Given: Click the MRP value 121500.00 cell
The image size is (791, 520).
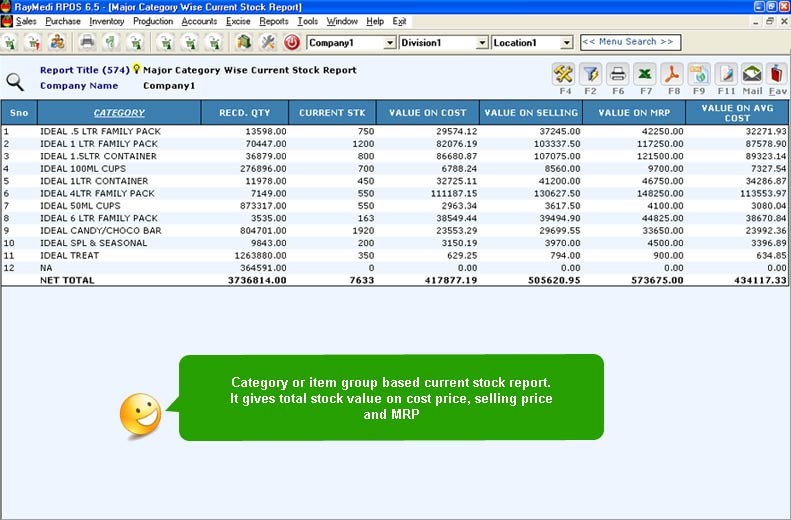Looking at the screenshot, I should coord(660,156).
